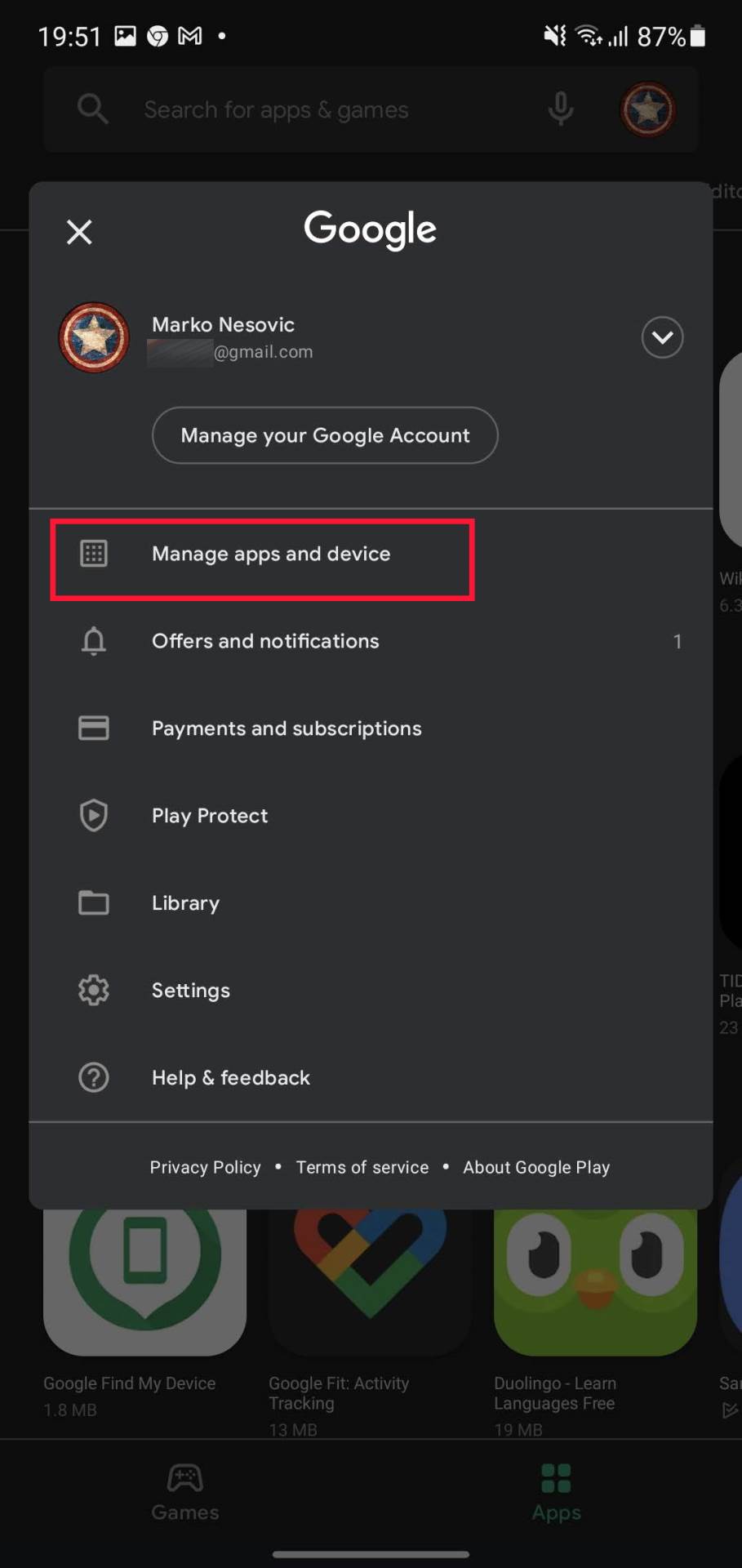
Task: Tap the help question mark icon
Action: [x=94, y=1077]
